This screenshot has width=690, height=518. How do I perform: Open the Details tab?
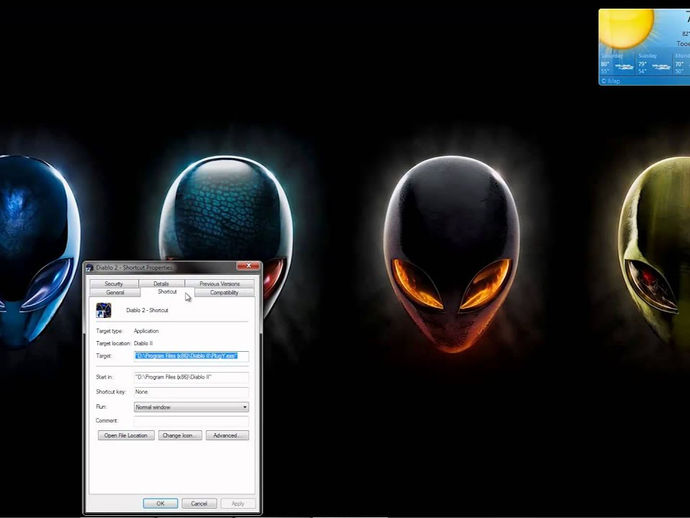click(161, 284)
